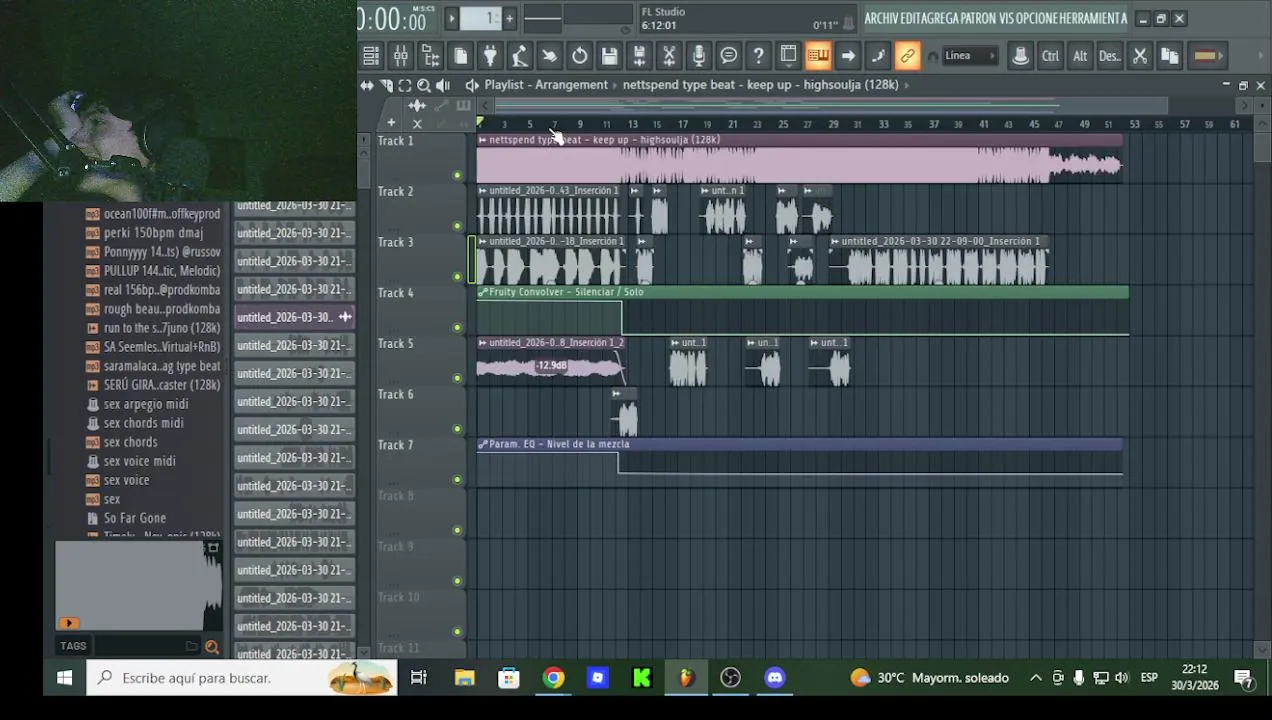1272x720 pixels.
Task: Save project with floppy disk icon
Action: (609, 56)
